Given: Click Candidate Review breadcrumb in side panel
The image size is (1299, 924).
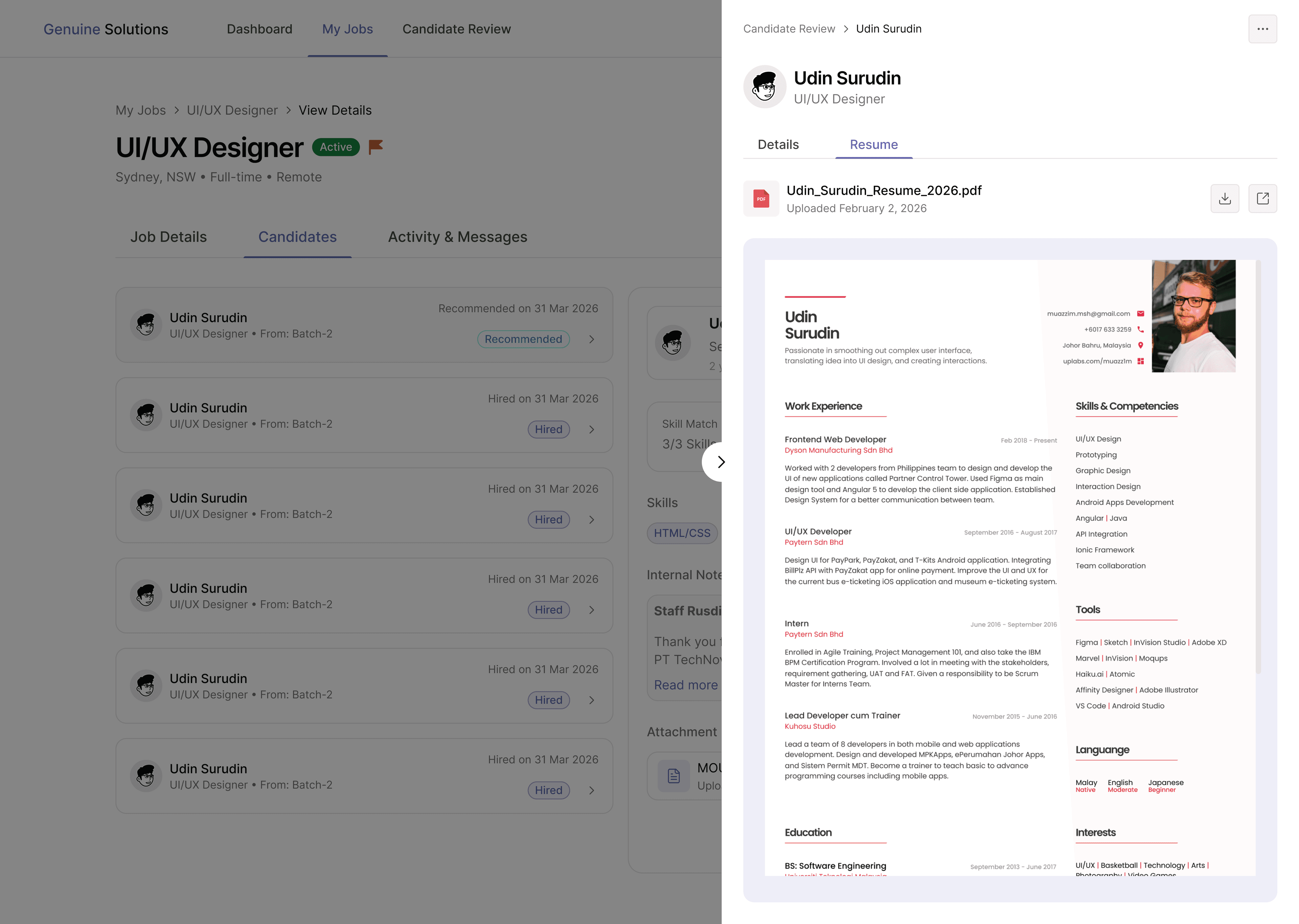Looking at the screenshot, I should [789, 29].
